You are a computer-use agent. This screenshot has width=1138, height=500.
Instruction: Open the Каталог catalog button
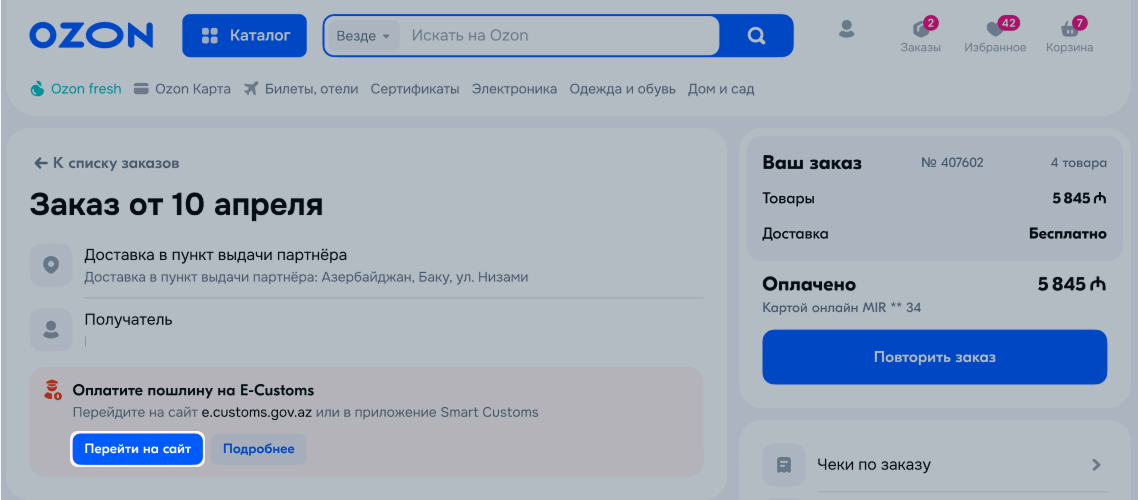tap(245, 35)
